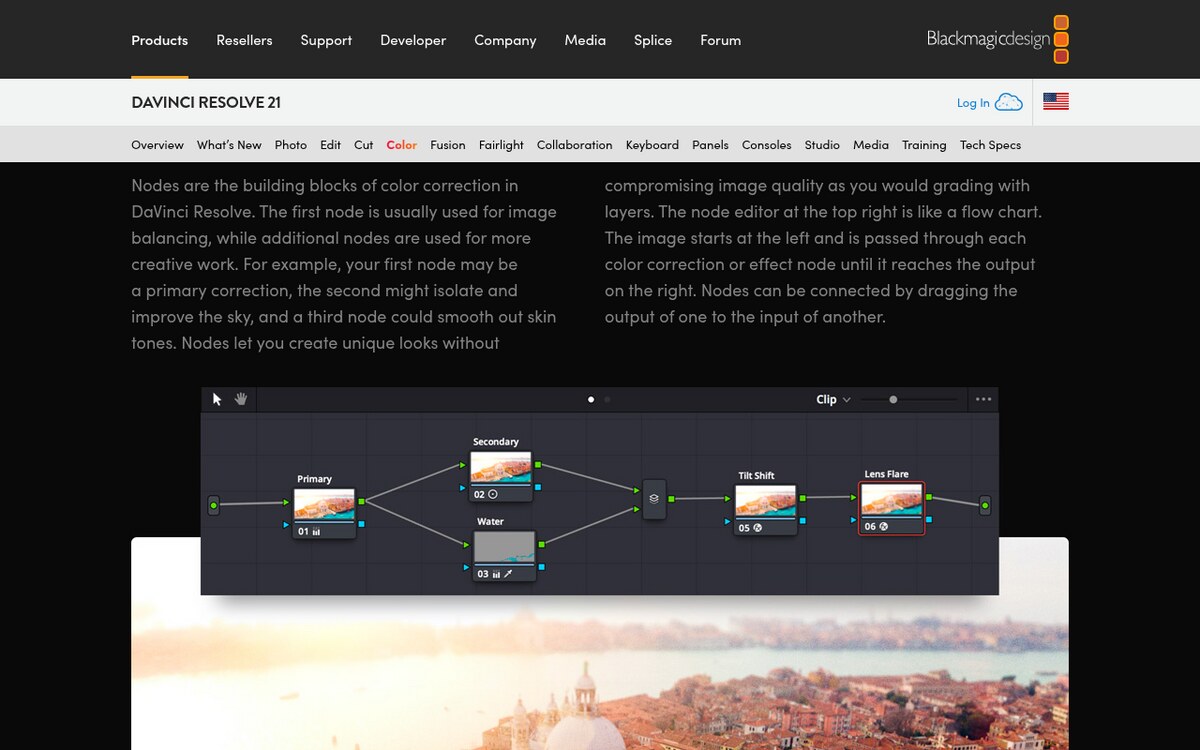1200x750 pixels.
Task: Go to the Keyboard tab
Action: (x=652, y=145)
